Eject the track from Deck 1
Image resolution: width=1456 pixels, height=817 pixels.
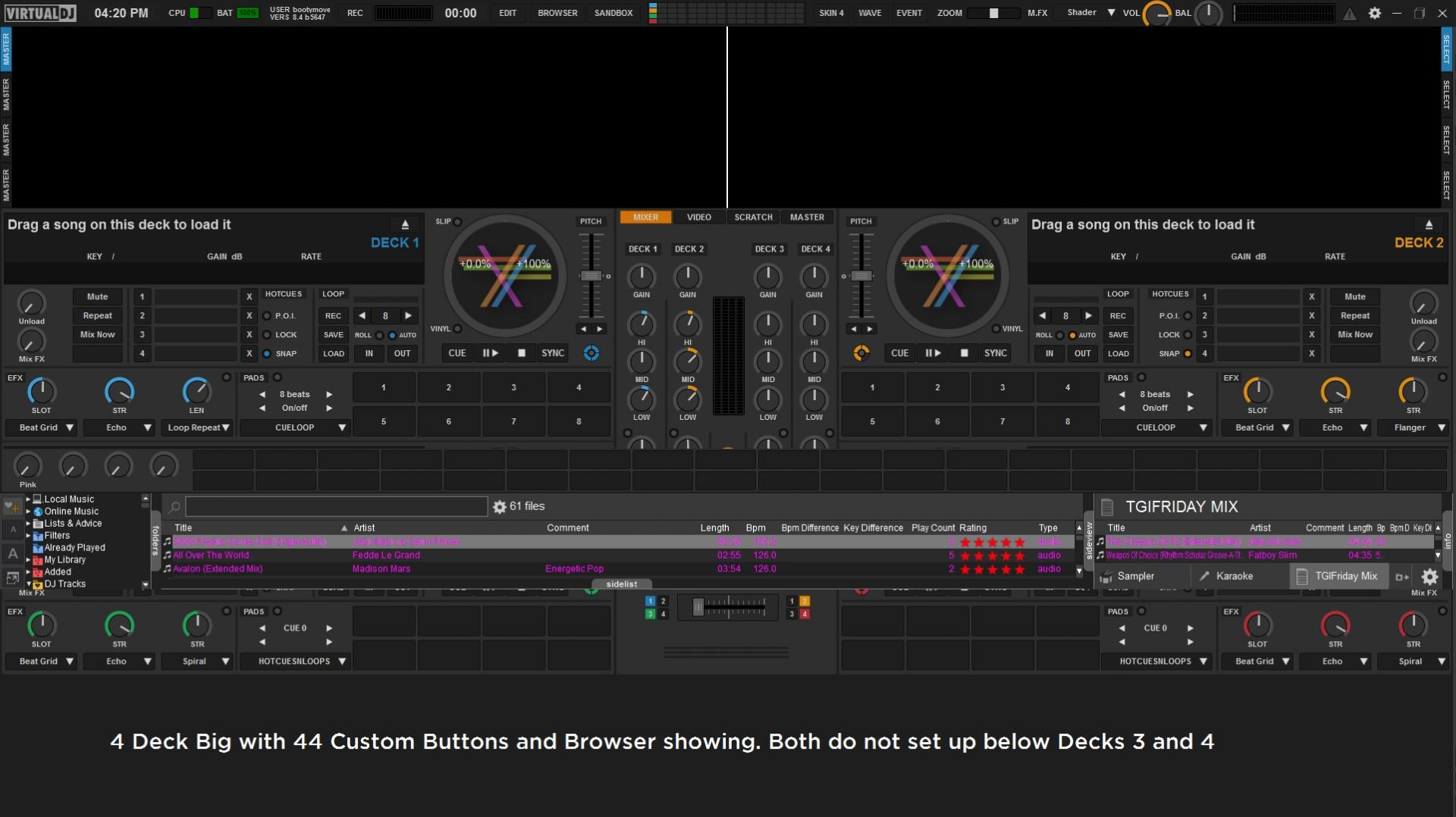pos(405,224)
